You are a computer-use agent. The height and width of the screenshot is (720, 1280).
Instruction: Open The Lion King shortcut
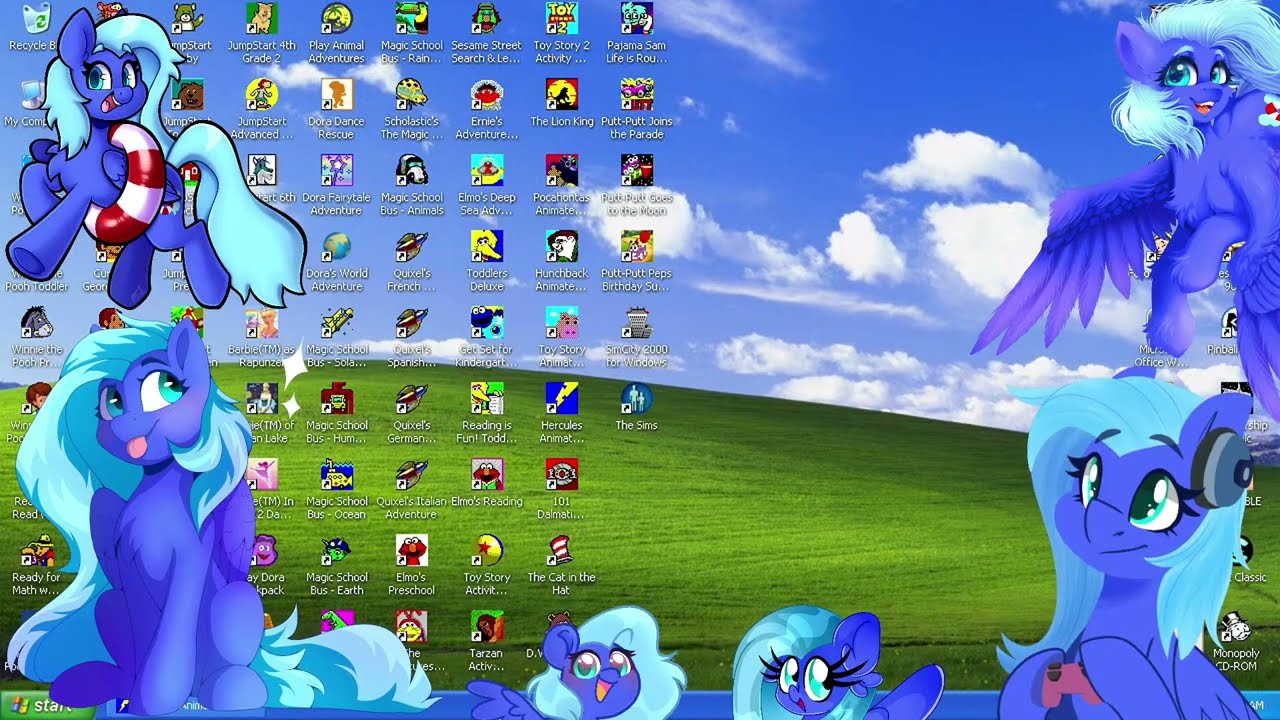pos(561,103)
